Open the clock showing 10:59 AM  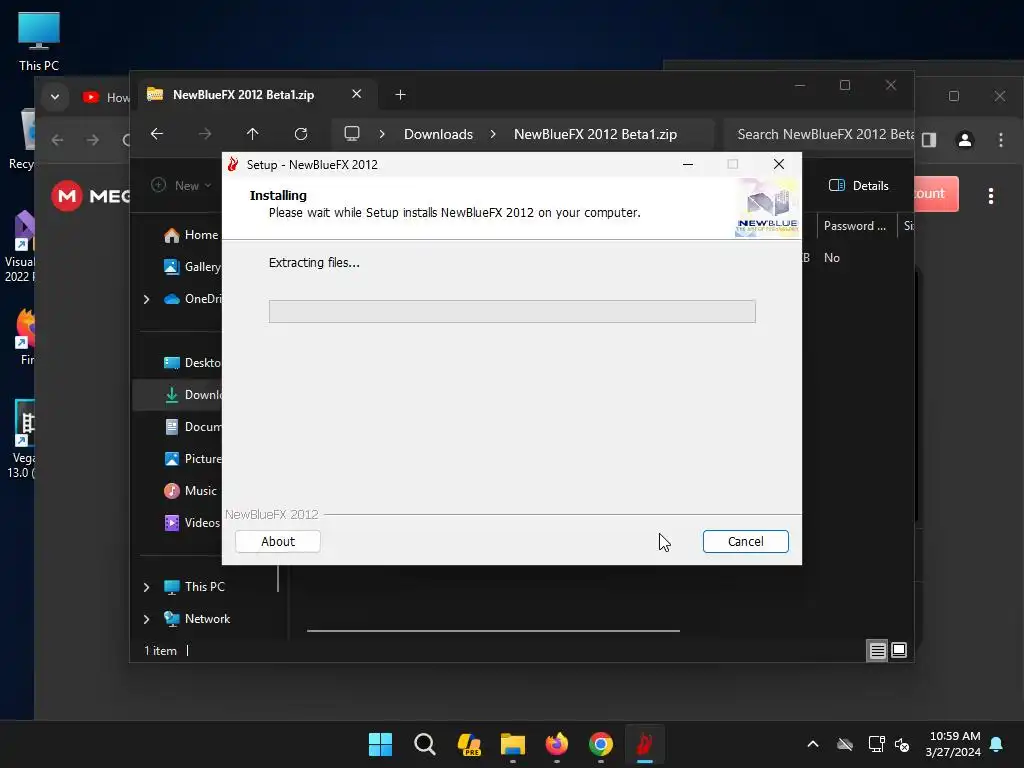[953, 744]
